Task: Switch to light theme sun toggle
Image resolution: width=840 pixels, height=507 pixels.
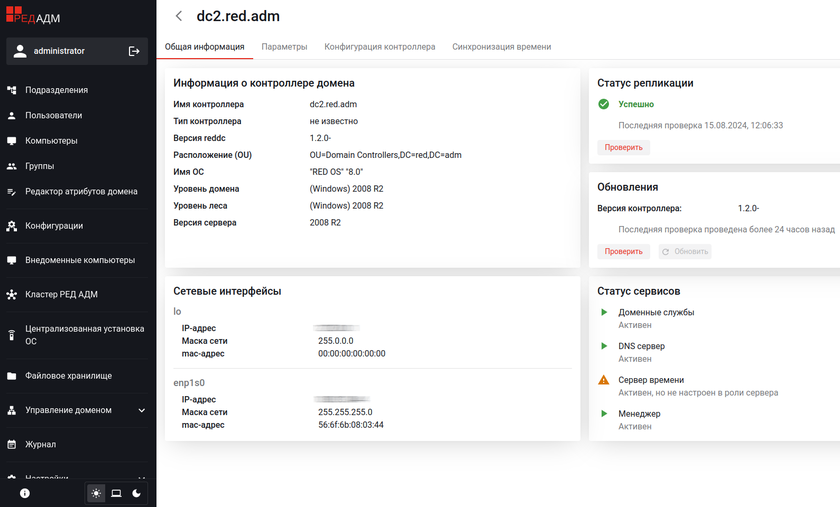Action: 96,493
